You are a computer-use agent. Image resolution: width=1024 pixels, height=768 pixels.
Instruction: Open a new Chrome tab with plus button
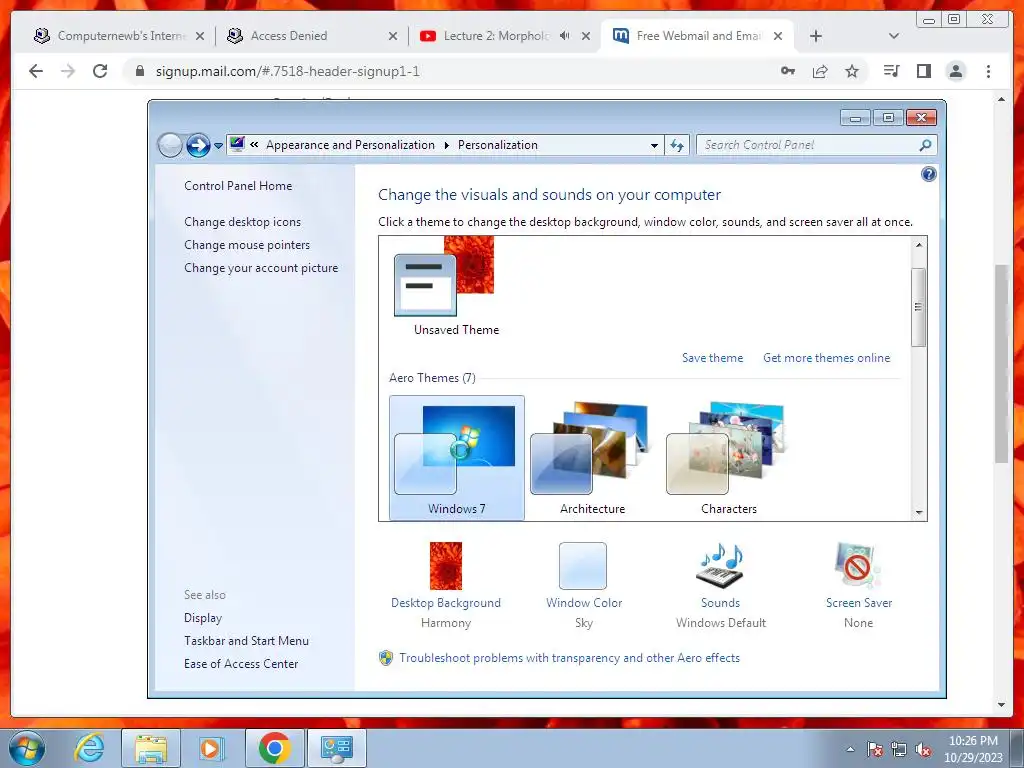816,36
